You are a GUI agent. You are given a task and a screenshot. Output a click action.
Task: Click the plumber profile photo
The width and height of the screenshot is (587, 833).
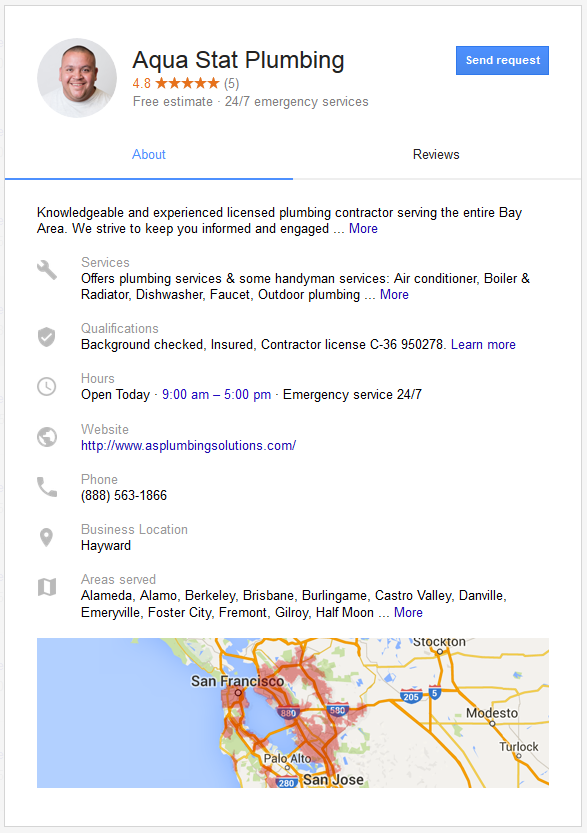point(77,78)
